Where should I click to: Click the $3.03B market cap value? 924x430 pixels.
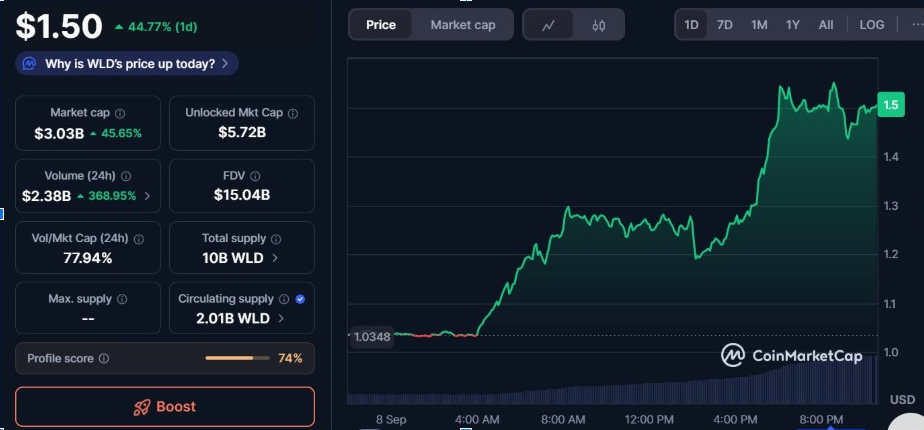(59, 134)
